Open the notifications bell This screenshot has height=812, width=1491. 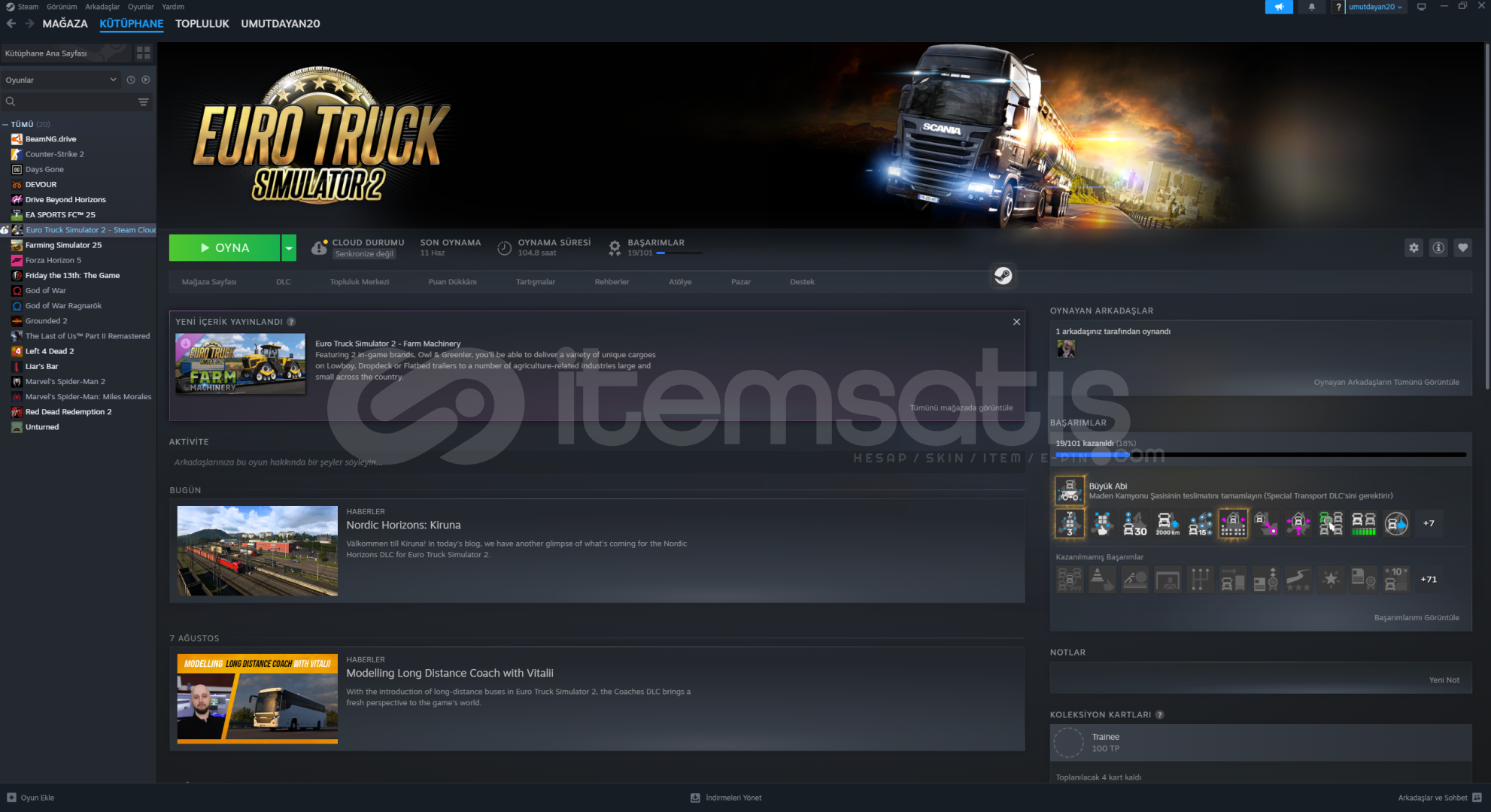1311,7
